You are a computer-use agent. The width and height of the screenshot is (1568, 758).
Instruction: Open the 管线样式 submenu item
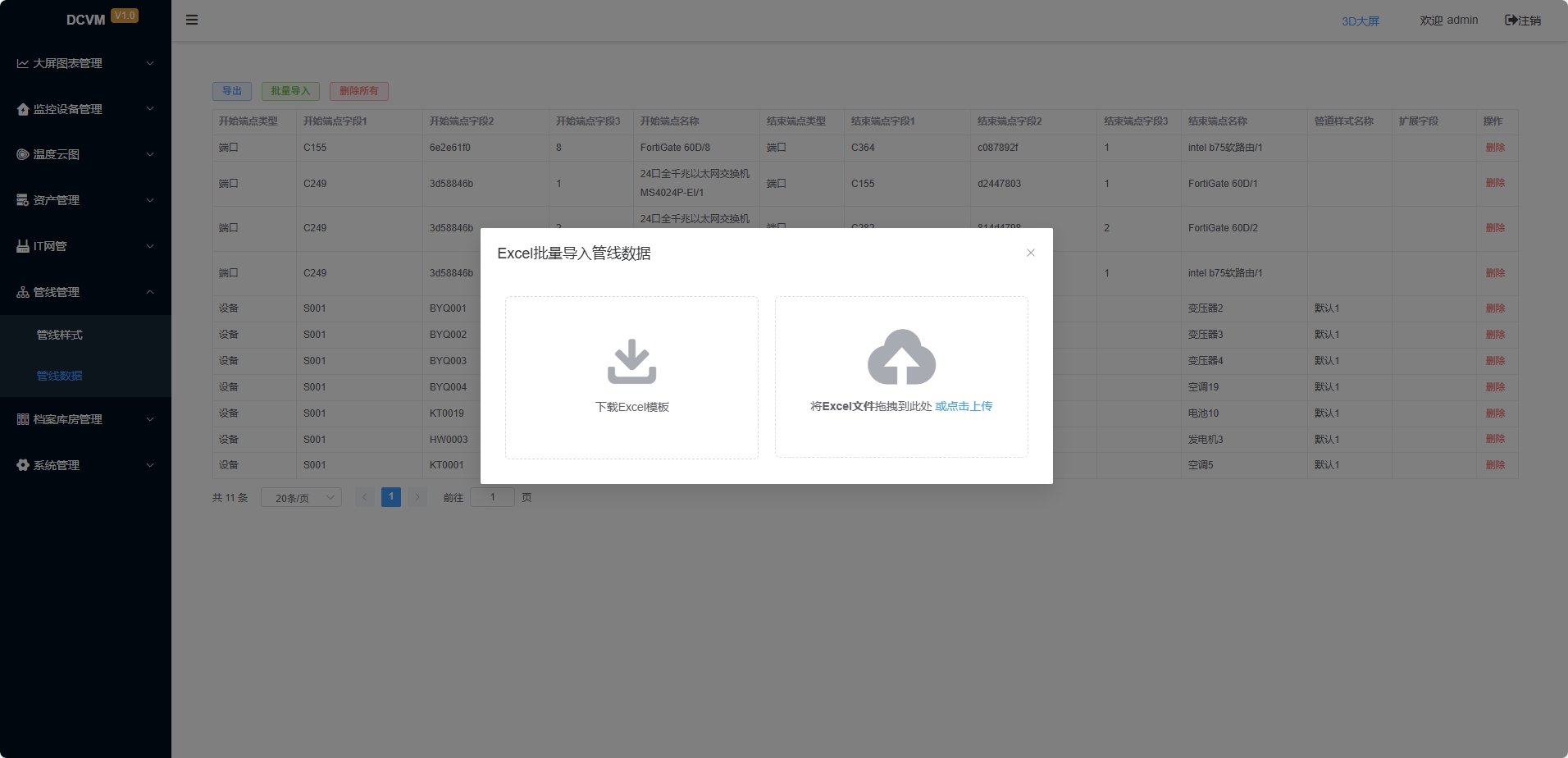pos(59,335)
